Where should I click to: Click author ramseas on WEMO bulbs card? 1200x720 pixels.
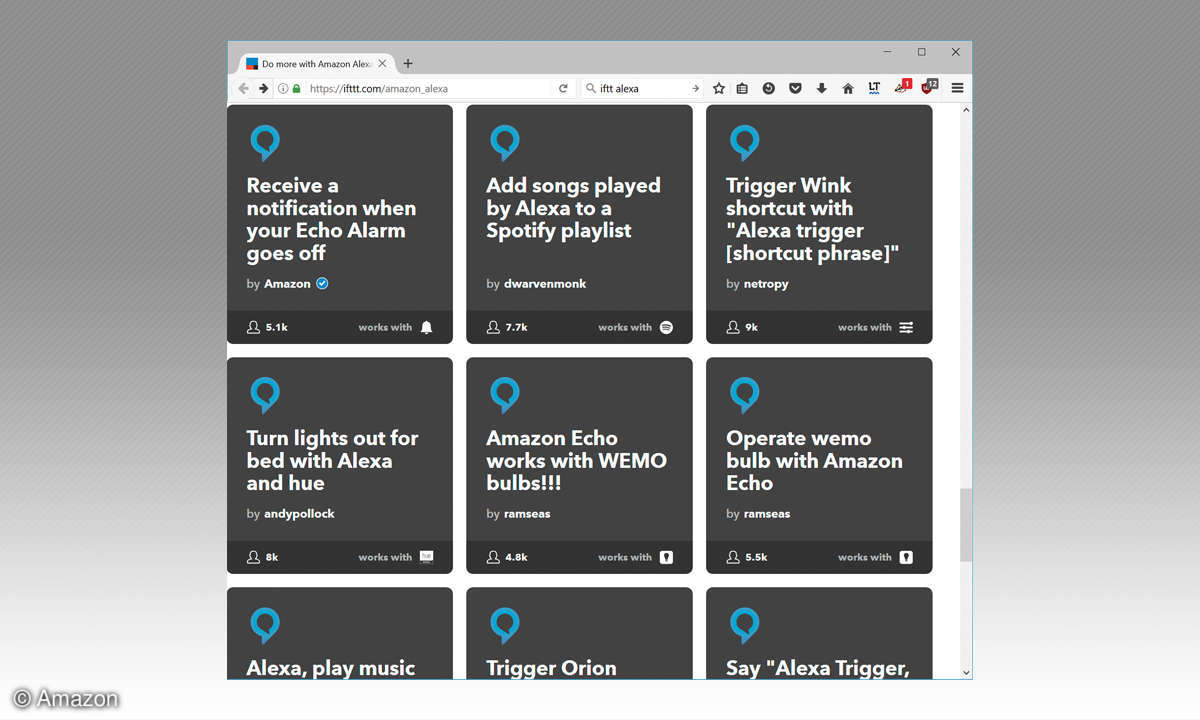click(x=527, y=514)
